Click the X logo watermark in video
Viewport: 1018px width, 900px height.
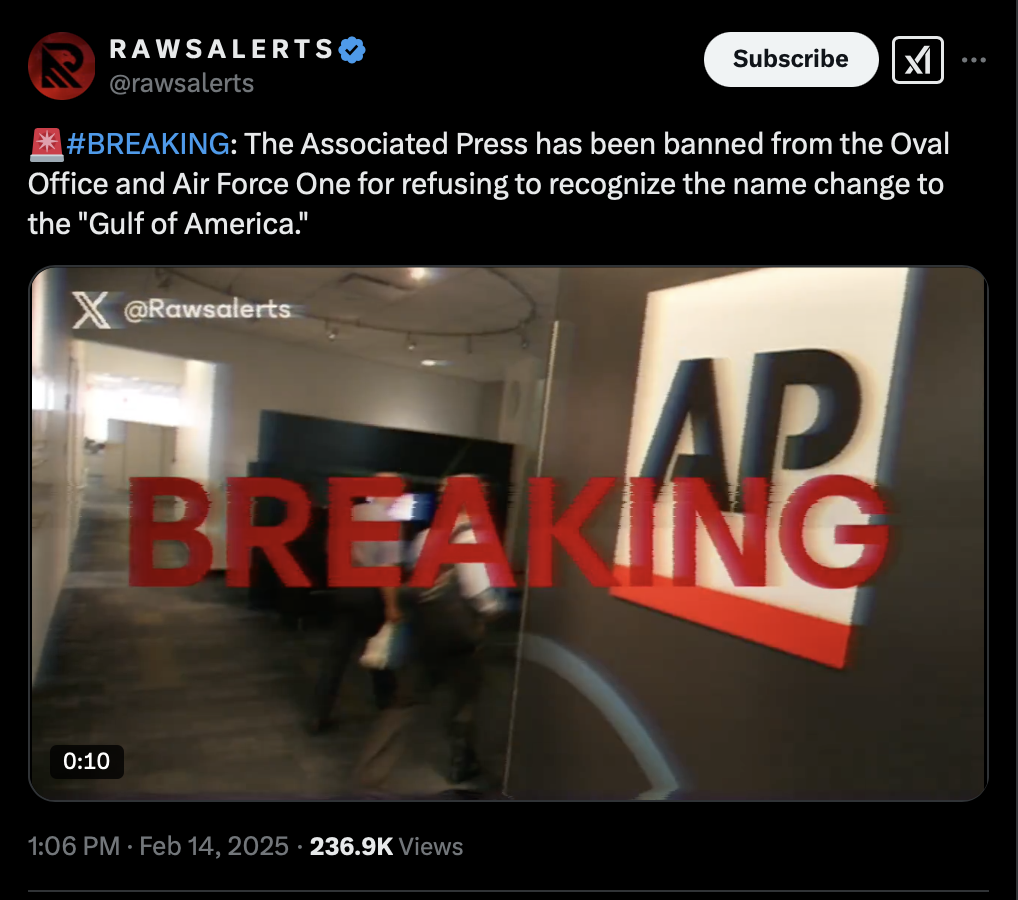pyautogui.click(x=91, y=310)
